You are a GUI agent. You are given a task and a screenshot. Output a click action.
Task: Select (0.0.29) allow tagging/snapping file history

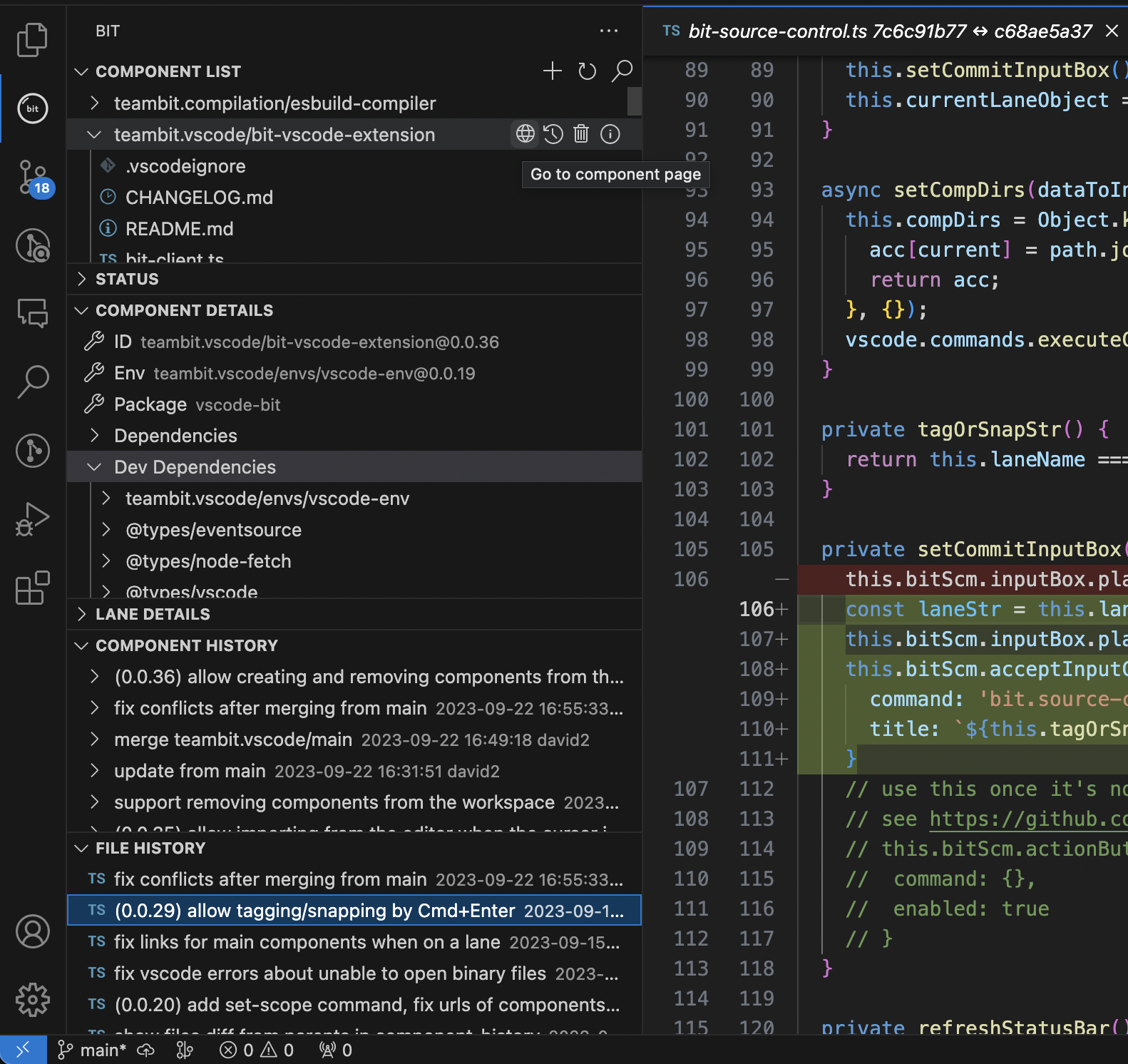coord(354,911)
